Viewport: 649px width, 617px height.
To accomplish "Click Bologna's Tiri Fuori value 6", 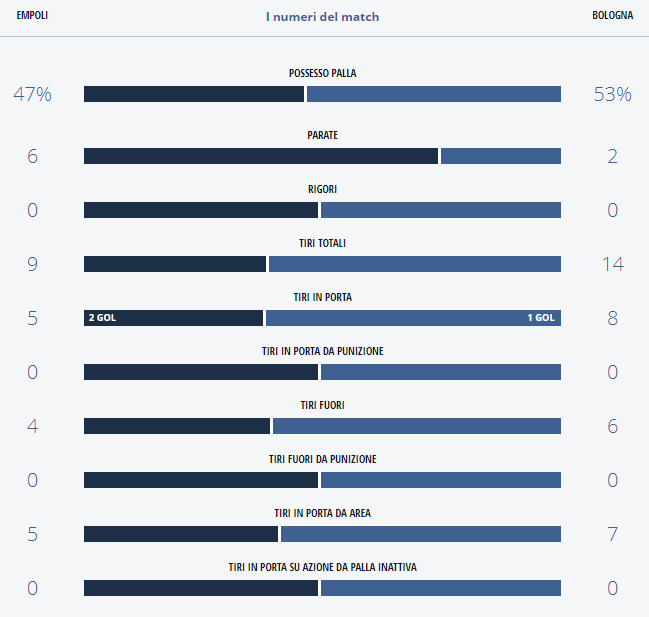I will (x=612, y=427).
